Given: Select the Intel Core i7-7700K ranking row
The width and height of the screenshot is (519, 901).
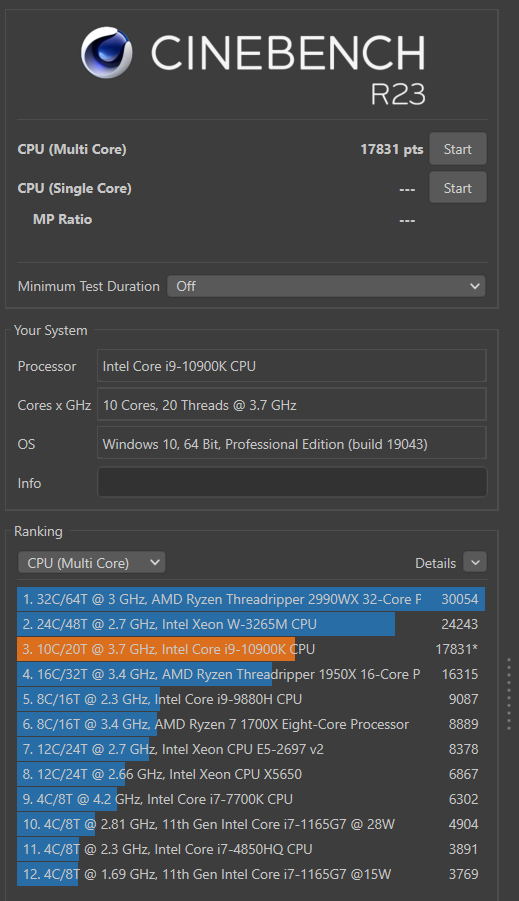Looking at the screenshot, I should 251,799.
